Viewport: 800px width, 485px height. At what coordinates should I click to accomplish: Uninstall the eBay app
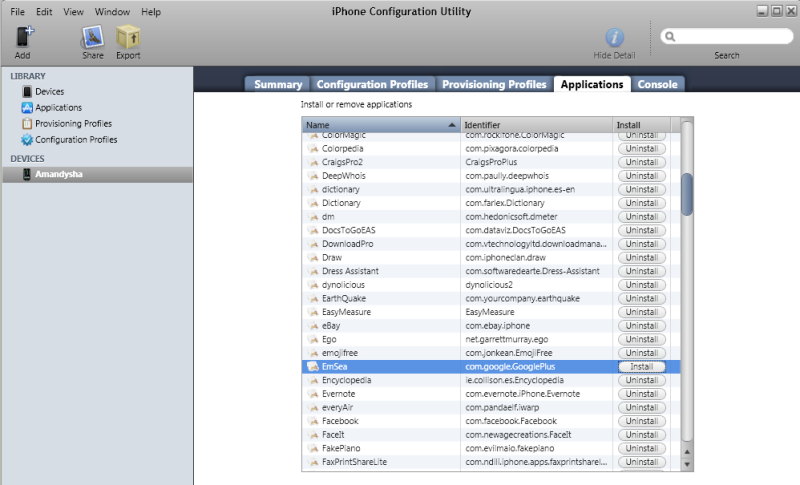(641, 326)
